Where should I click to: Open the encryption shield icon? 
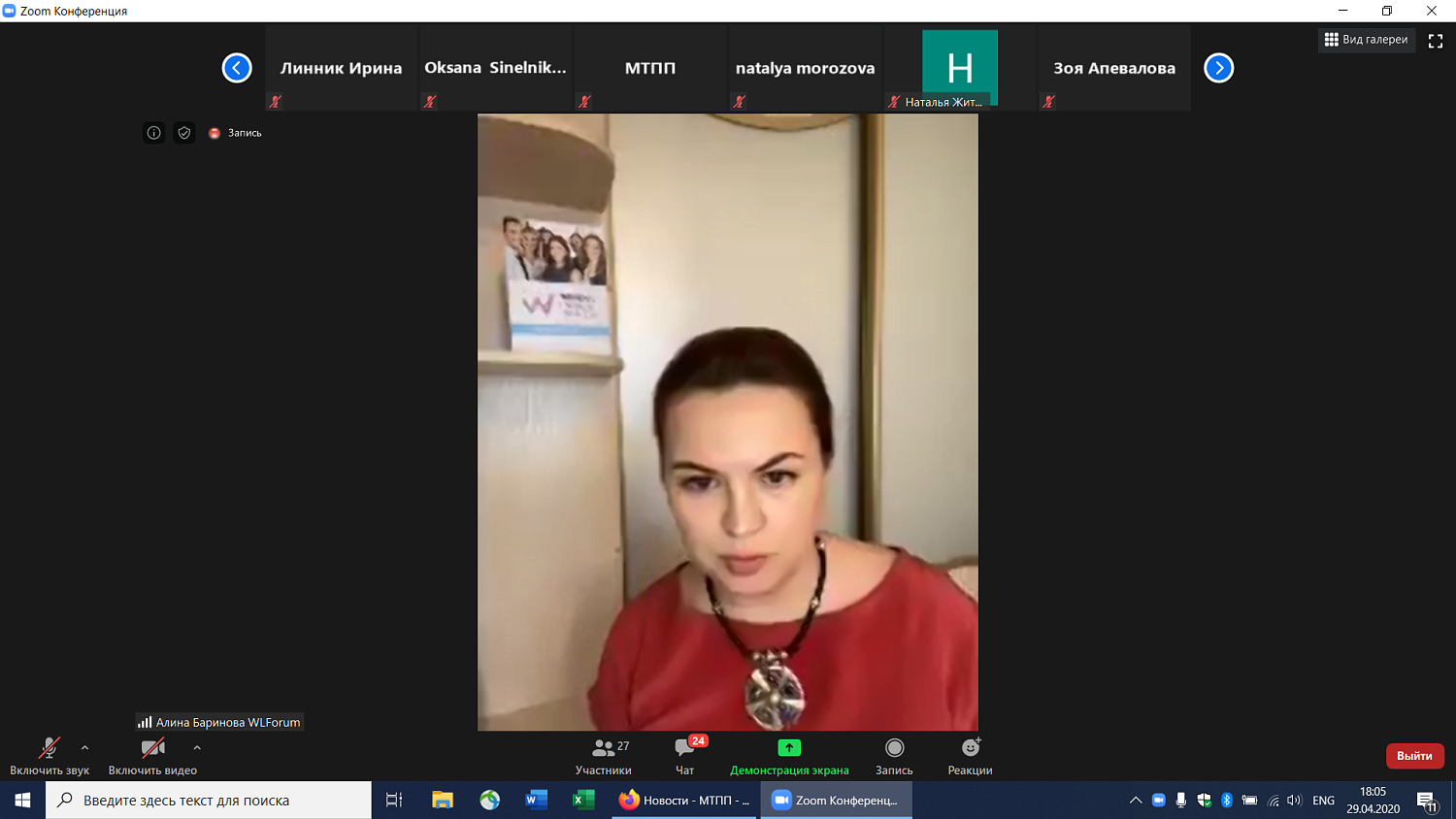184,133
